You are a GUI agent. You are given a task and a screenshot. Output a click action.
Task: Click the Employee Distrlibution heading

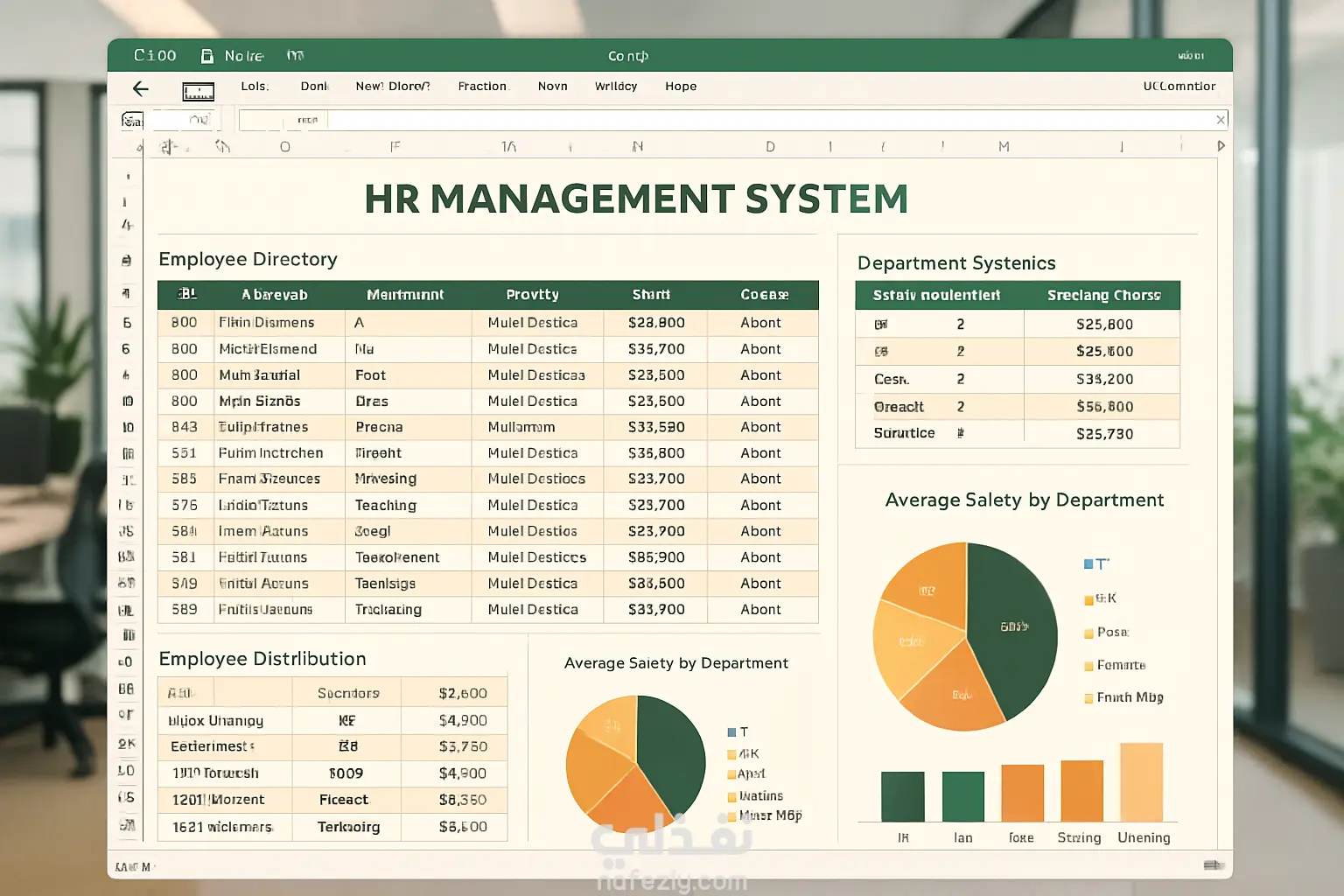click(x=262, y=659)
